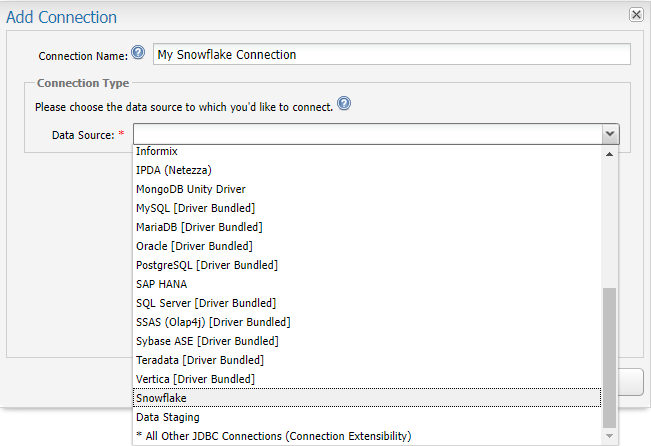Viewport: 651px width, 446px height.
Task: Select Data Staging option
Action: coord(367,417)
